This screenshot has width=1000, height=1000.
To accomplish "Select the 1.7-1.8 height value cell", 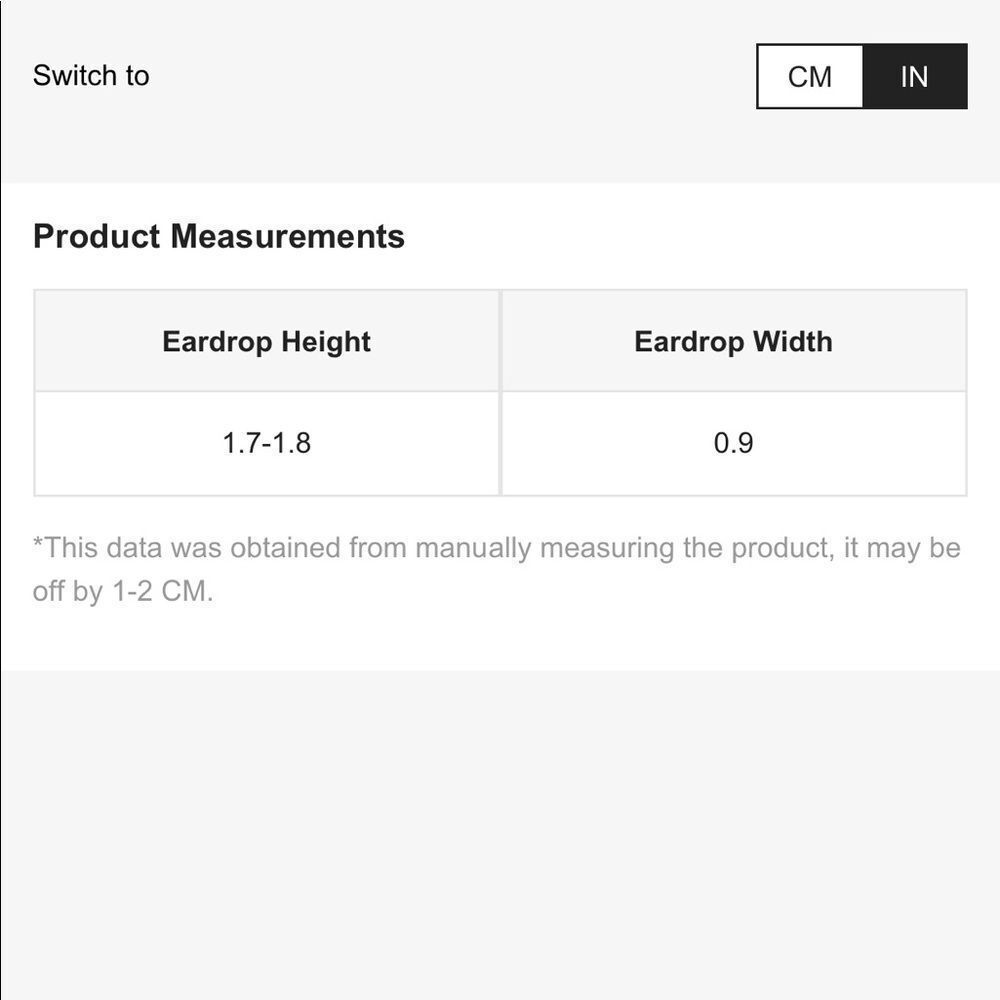I will tap(267, 443).
